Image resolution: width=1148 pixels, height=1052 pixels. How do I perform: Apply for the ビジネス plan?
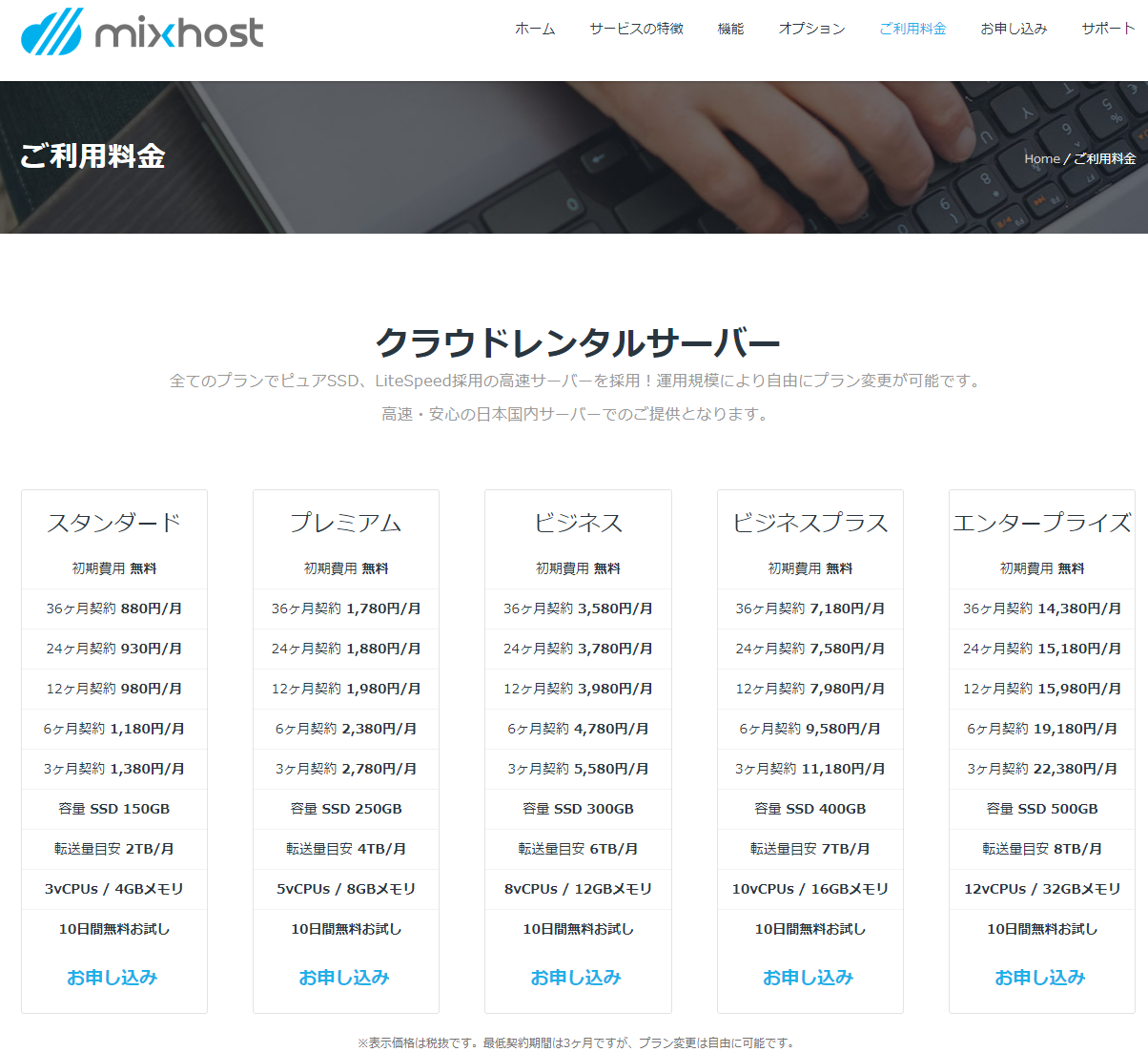pos(576,978)
